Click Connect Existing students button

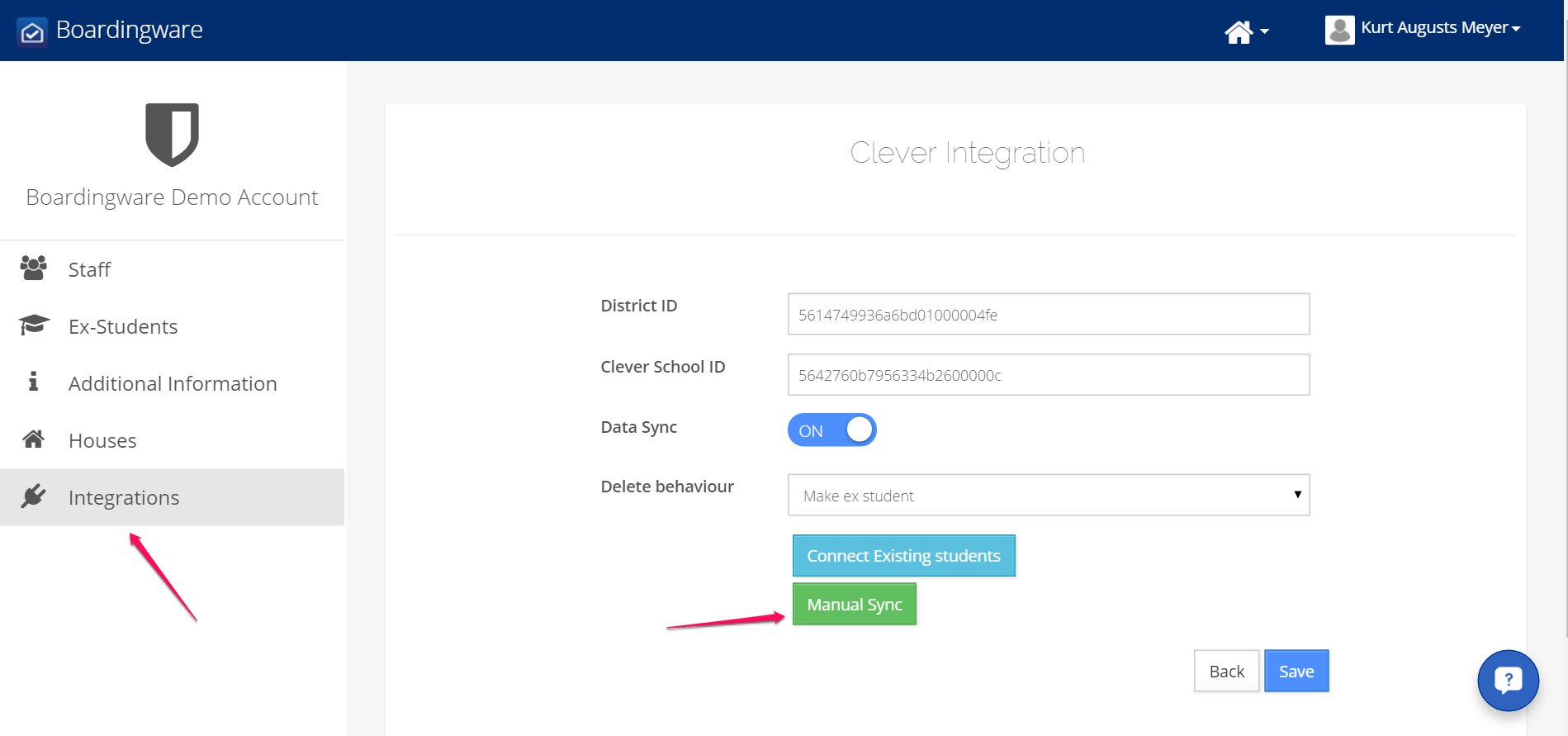[x=903, y=555]
